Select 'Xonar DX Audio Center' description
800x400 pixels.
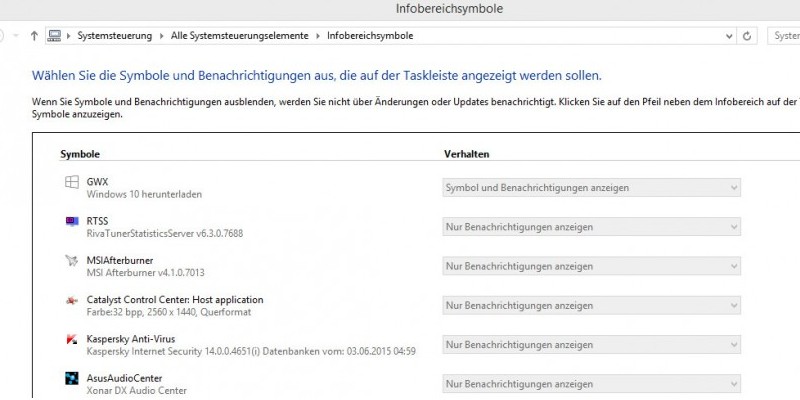(x=137, y=391)
